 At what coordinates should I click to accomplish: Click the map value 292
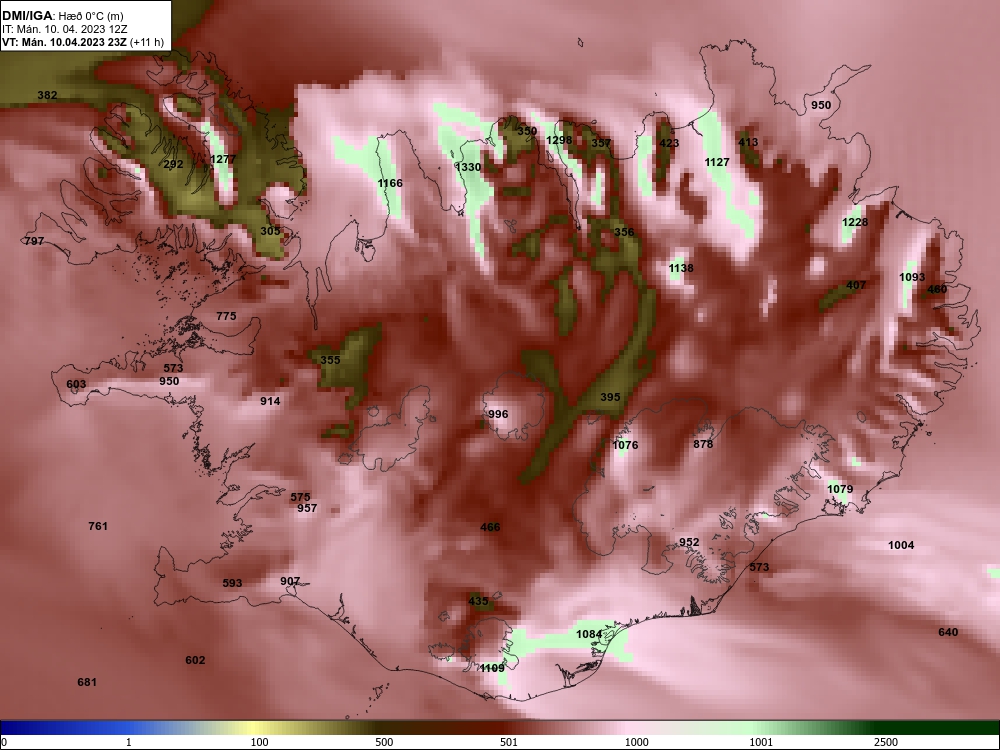coord(173,164)
